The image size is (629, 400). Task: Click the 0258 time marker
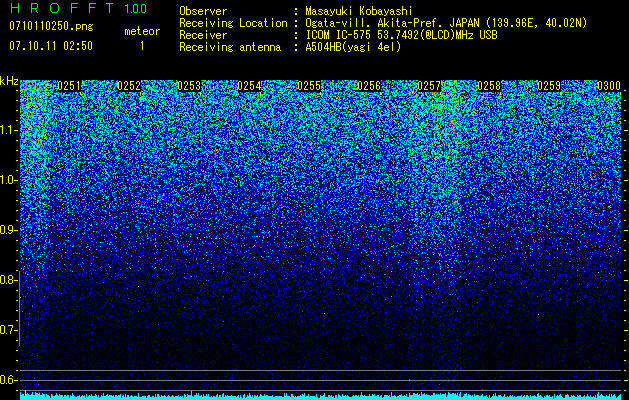click(489, 86)
